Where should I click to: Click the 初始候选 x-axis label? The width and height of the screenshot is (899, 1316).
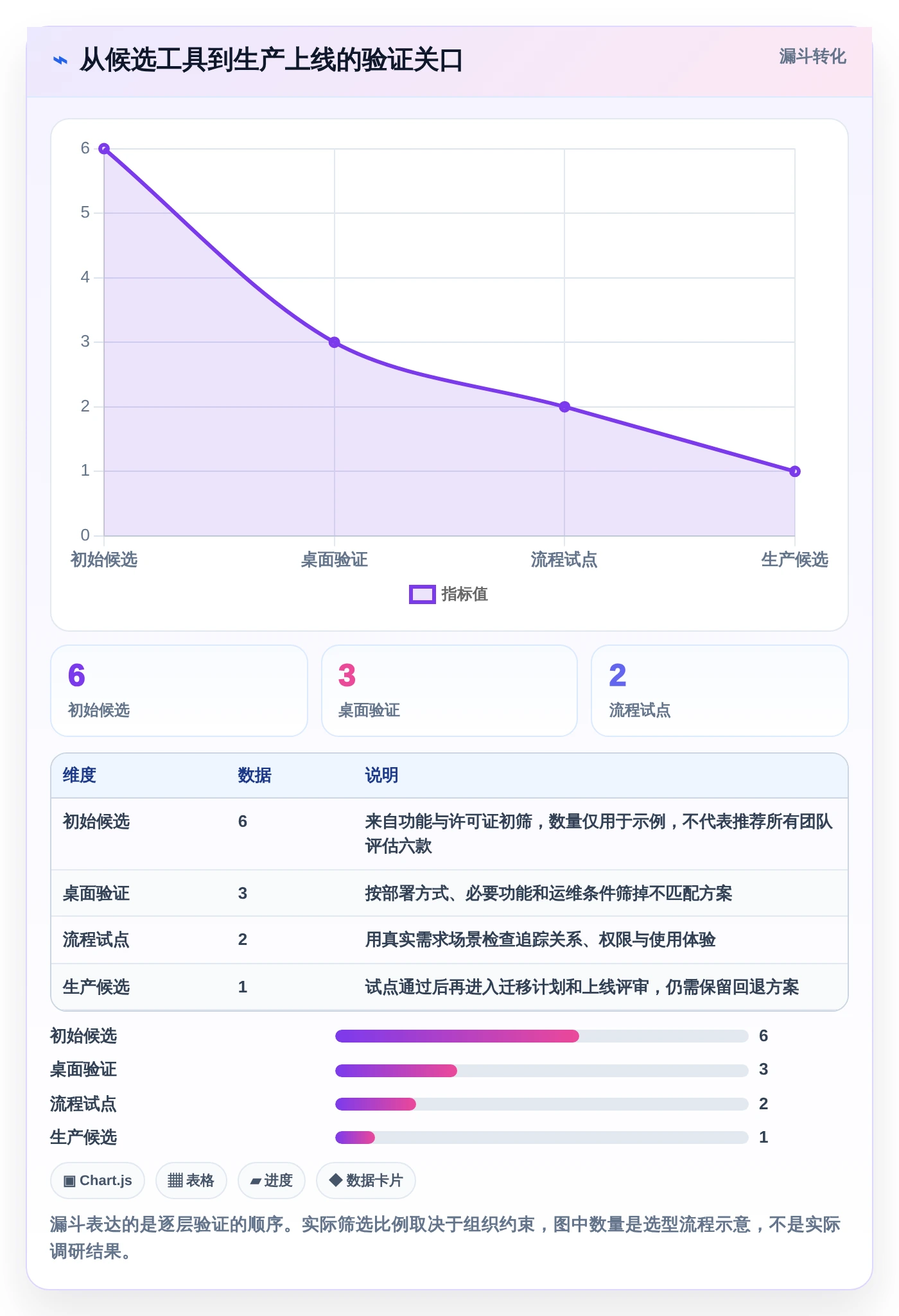pos(104,560)
